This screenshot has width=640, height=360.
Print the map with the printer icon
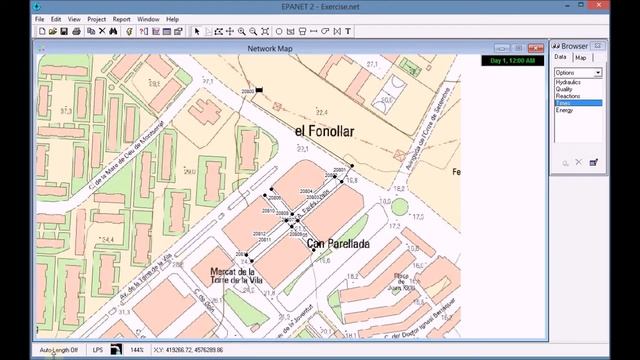76,31
